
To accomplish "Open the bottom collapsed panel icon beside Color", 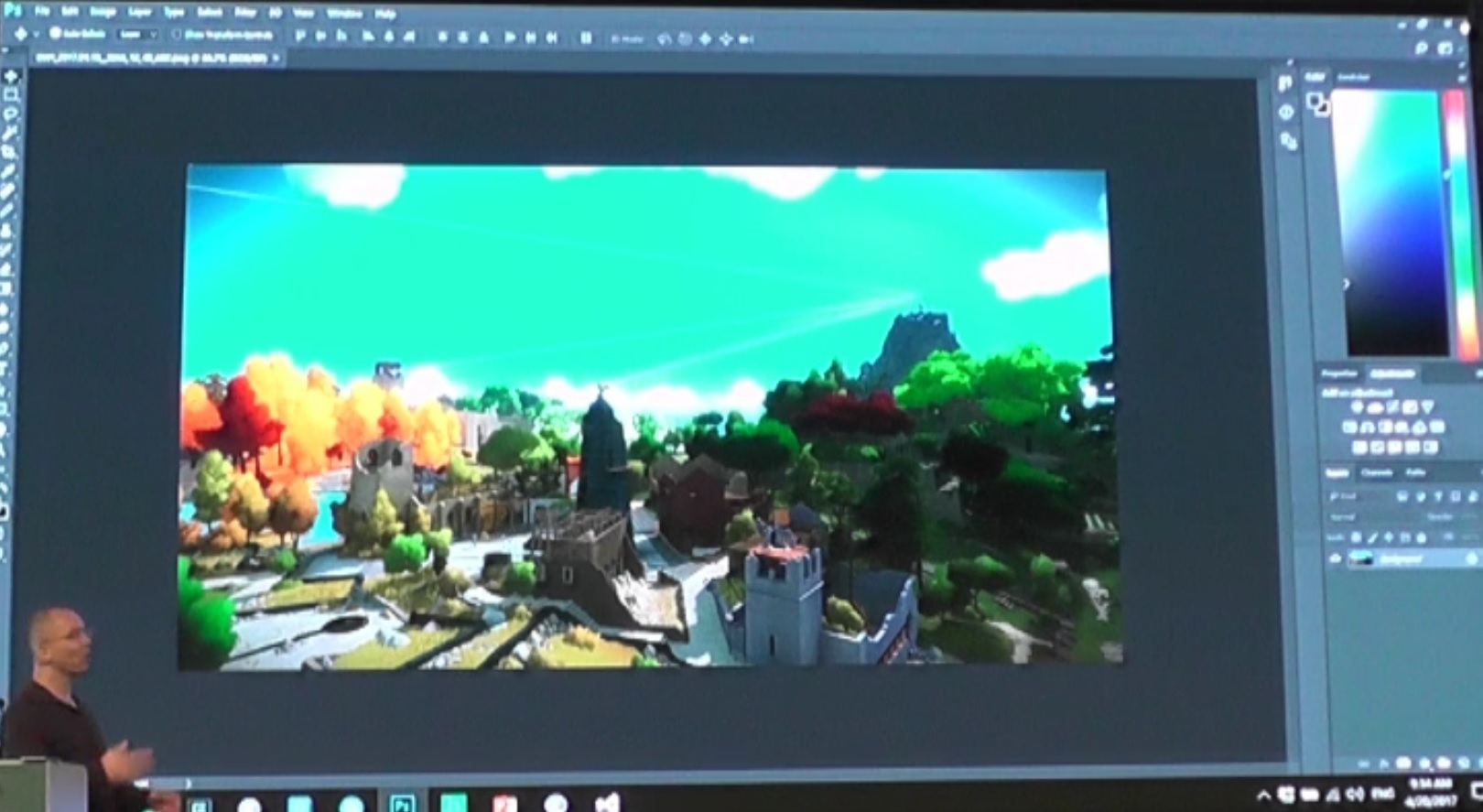I will tap(1289, 142).
